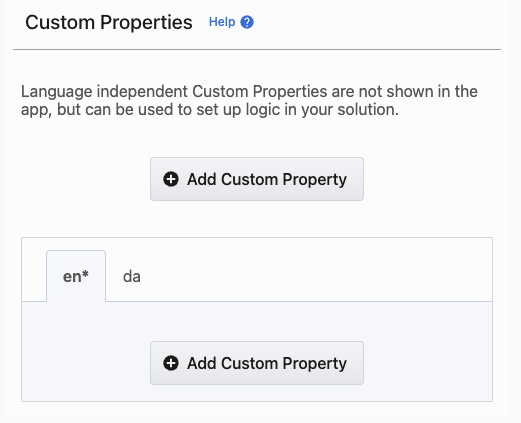The image size is (521, 423).
Task: Click the word Help in blue
Action: (222, 22)
